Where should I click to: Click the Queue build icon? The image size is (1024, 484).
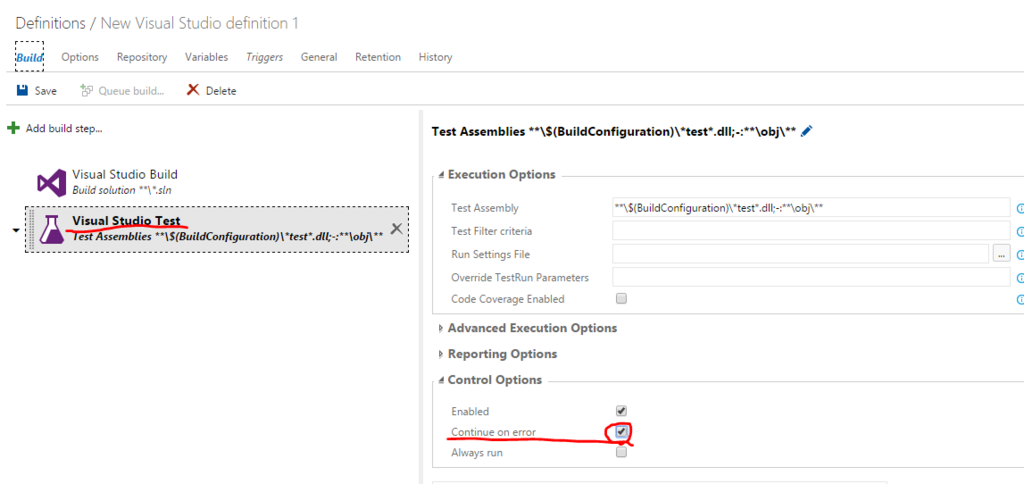tap(86, 90)
